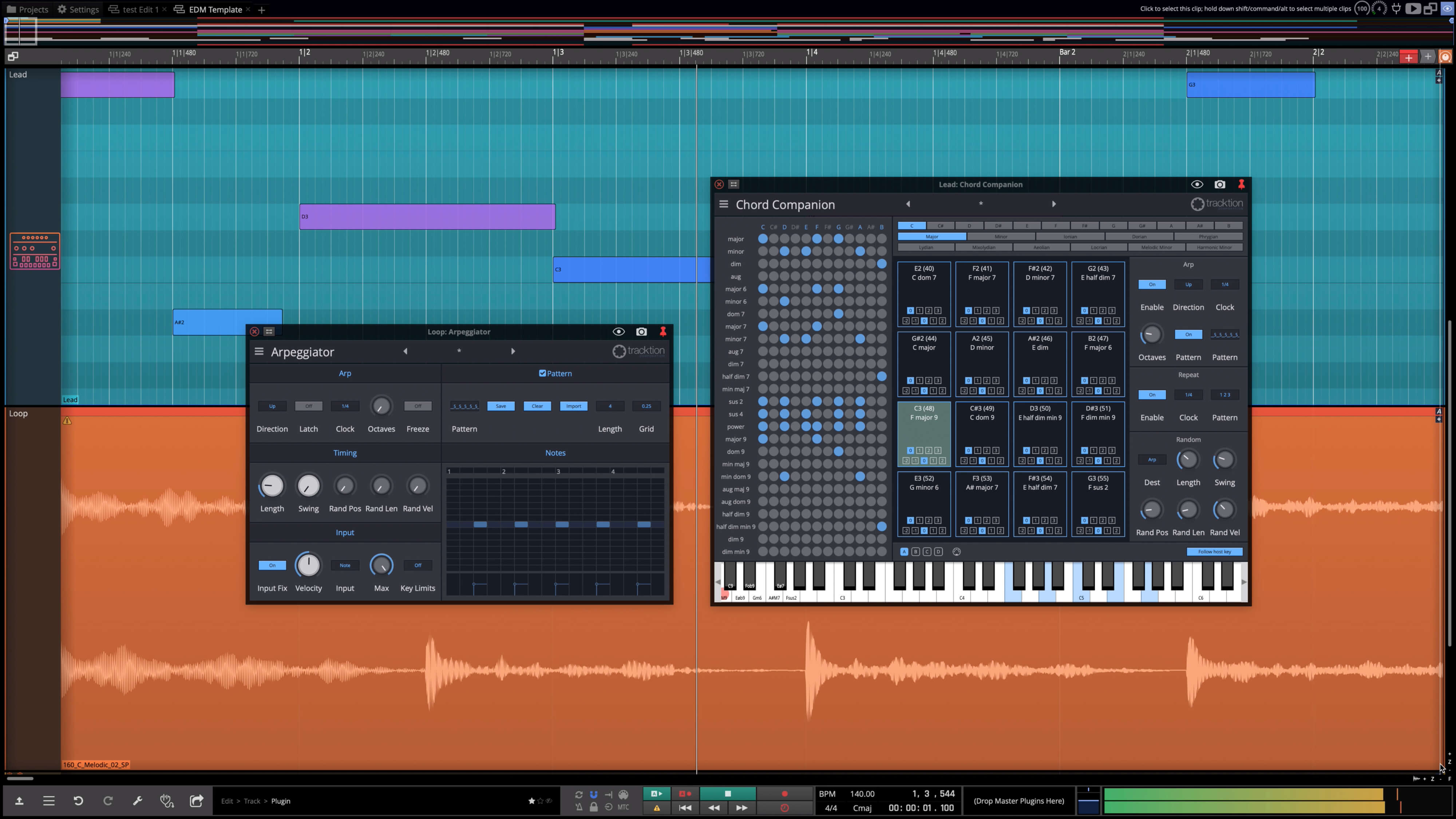Click the undo arrow icon
The image size is (1456, 819).
[78, 800]
